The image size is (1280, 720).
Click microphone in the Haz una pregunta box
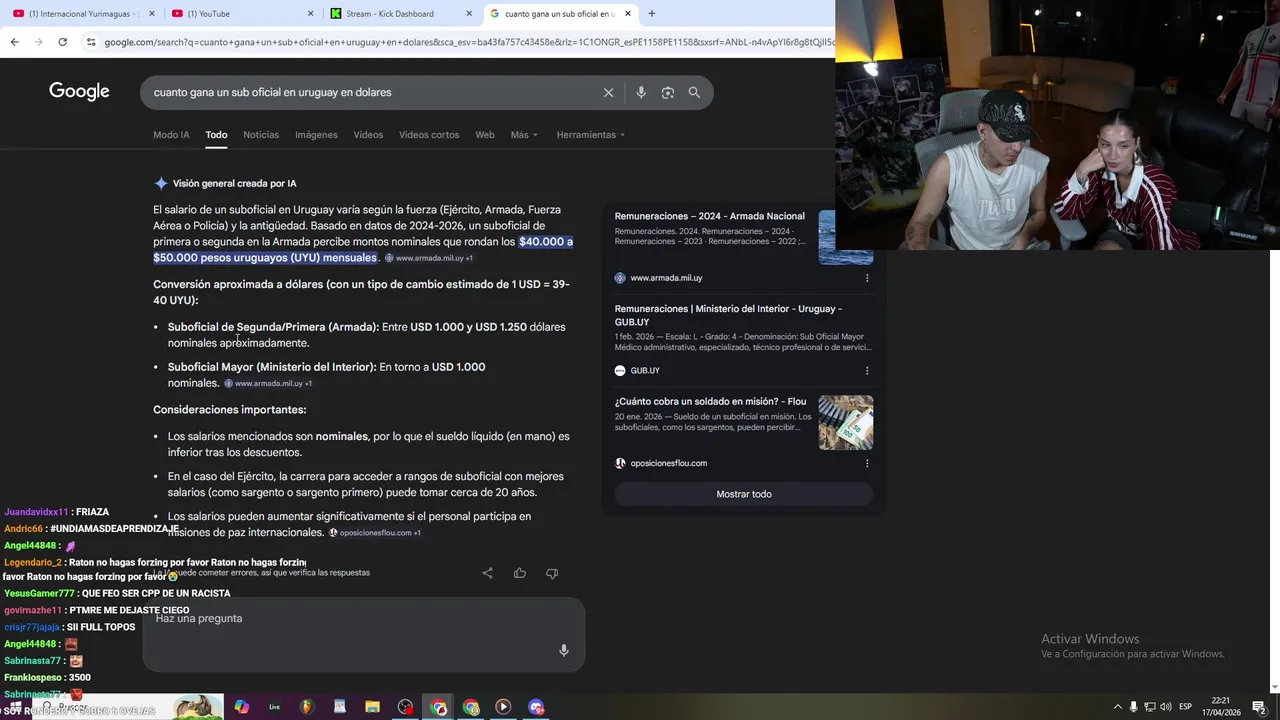564,650
